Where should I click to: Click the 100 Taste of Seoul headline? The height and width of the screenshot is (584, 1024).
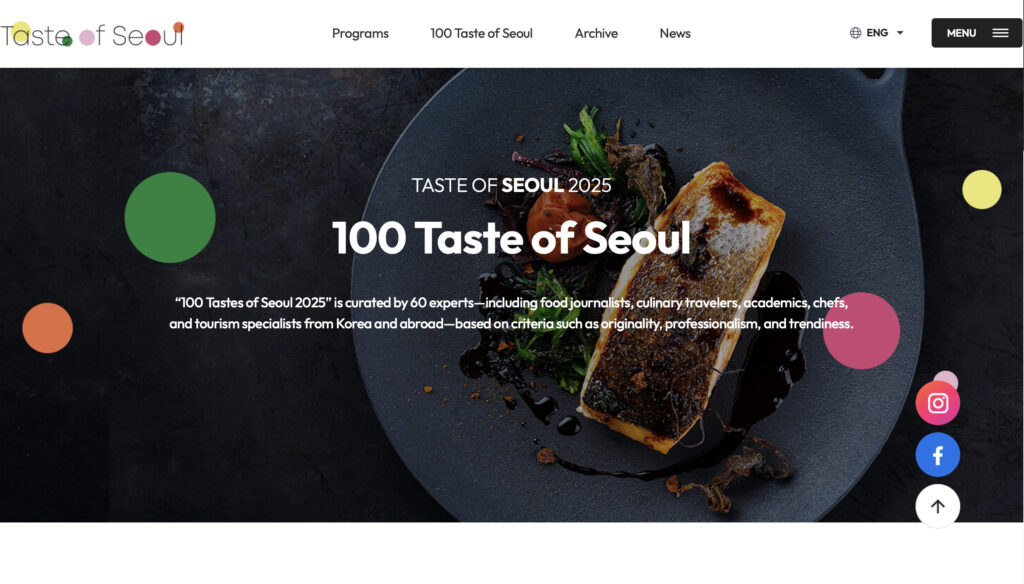tap(511, 238)
